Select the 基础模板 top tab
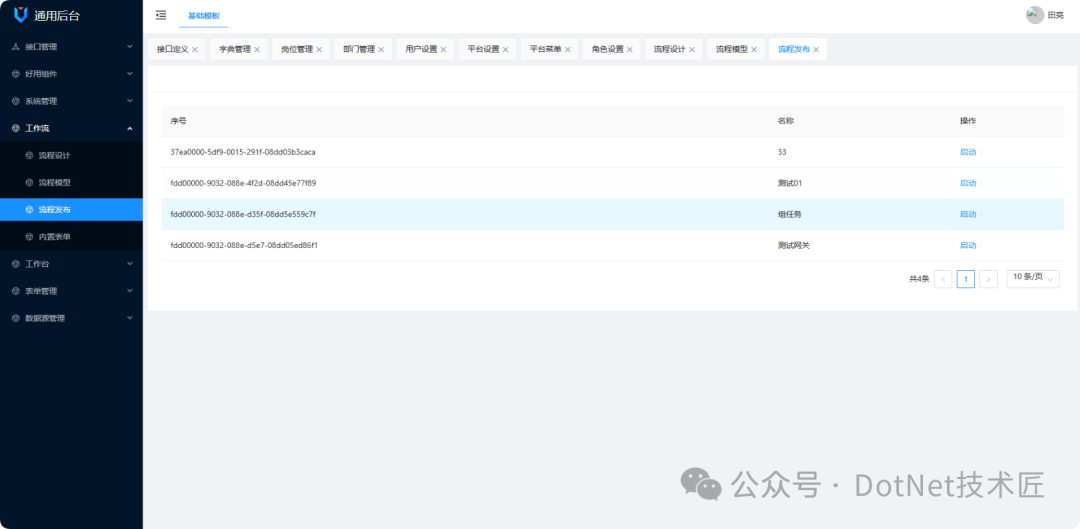 (204, 16)
